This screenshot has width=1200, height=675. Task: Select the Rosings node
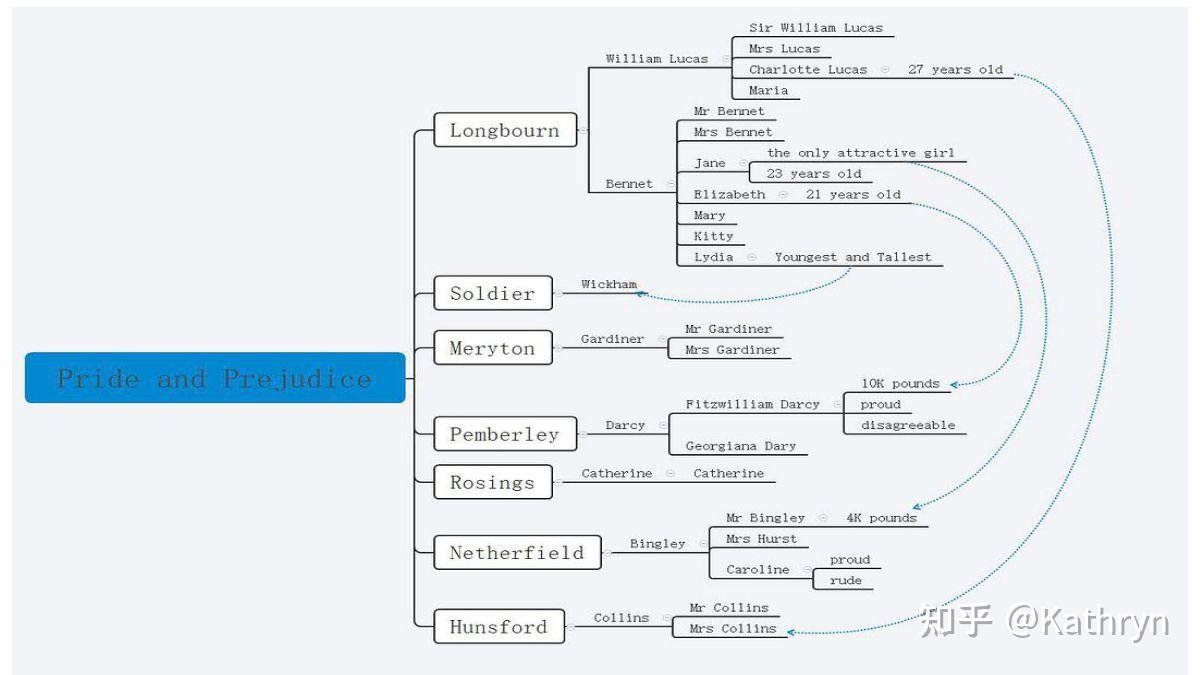[493, 482]
